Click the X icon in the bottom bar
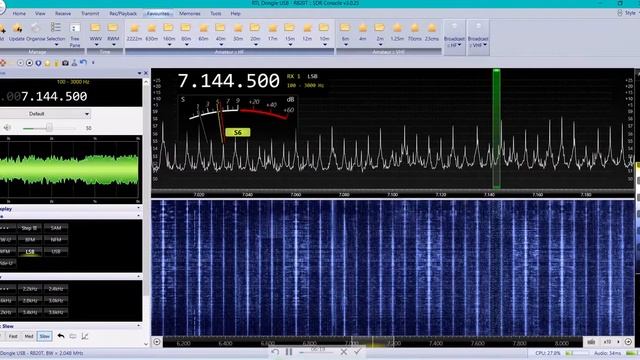640x360 pixels. [x=344, y=351]
